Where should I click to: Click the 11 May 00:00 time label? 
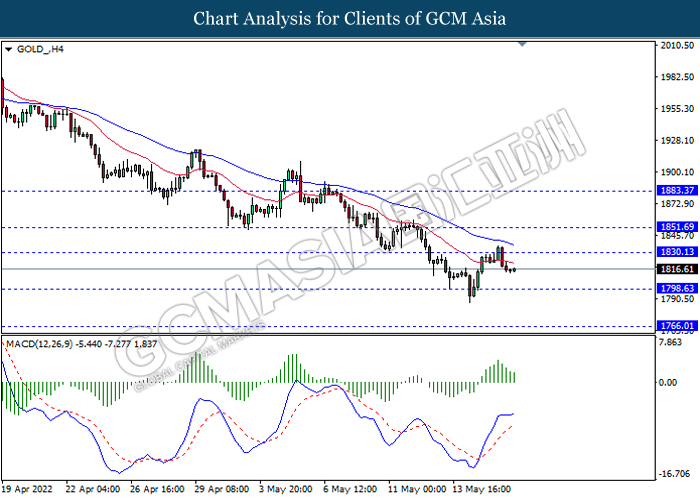(x=417, y=489)
